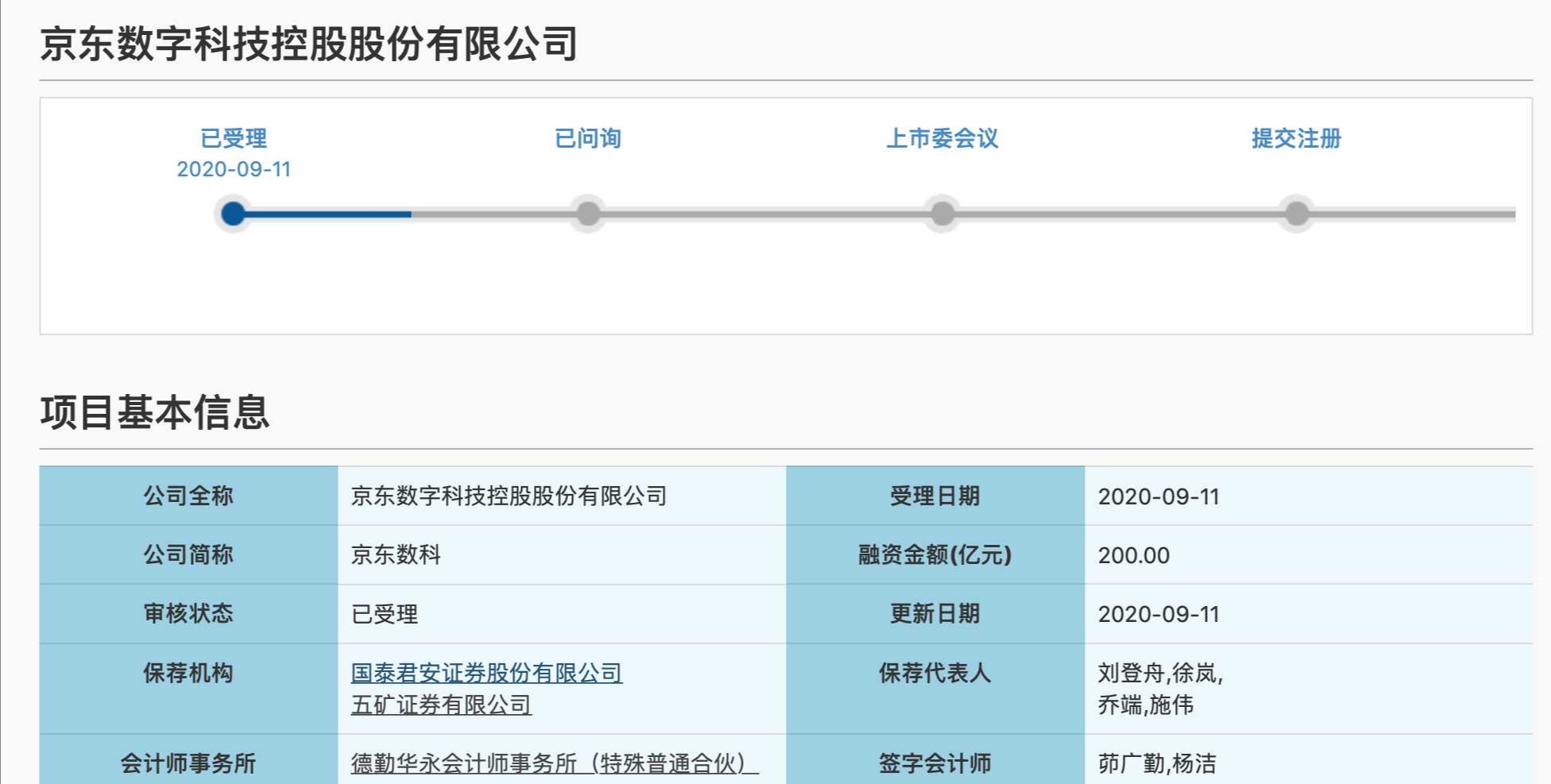Viewport: 1551px width, 784px height.
Task: Click the gray 已问询 timeline node
Action: pyautogui.click(x=588, y=214)
